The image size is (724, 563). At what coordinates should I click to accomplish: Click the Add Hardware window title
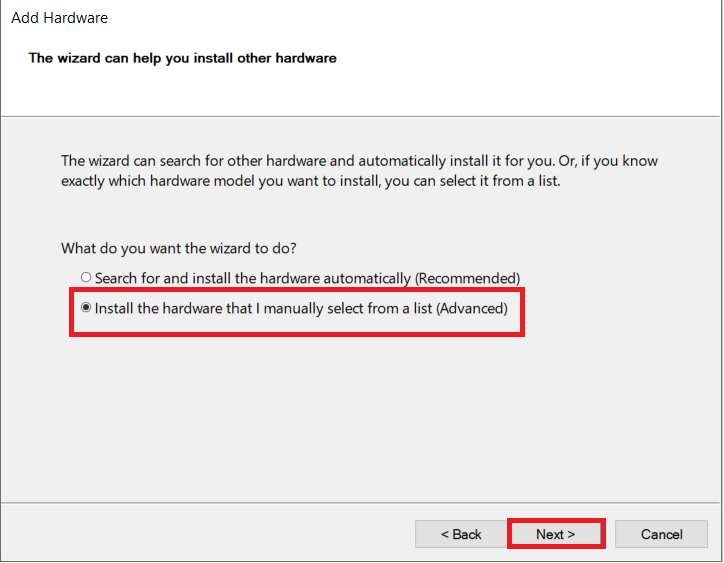click(x=59, y=18)
